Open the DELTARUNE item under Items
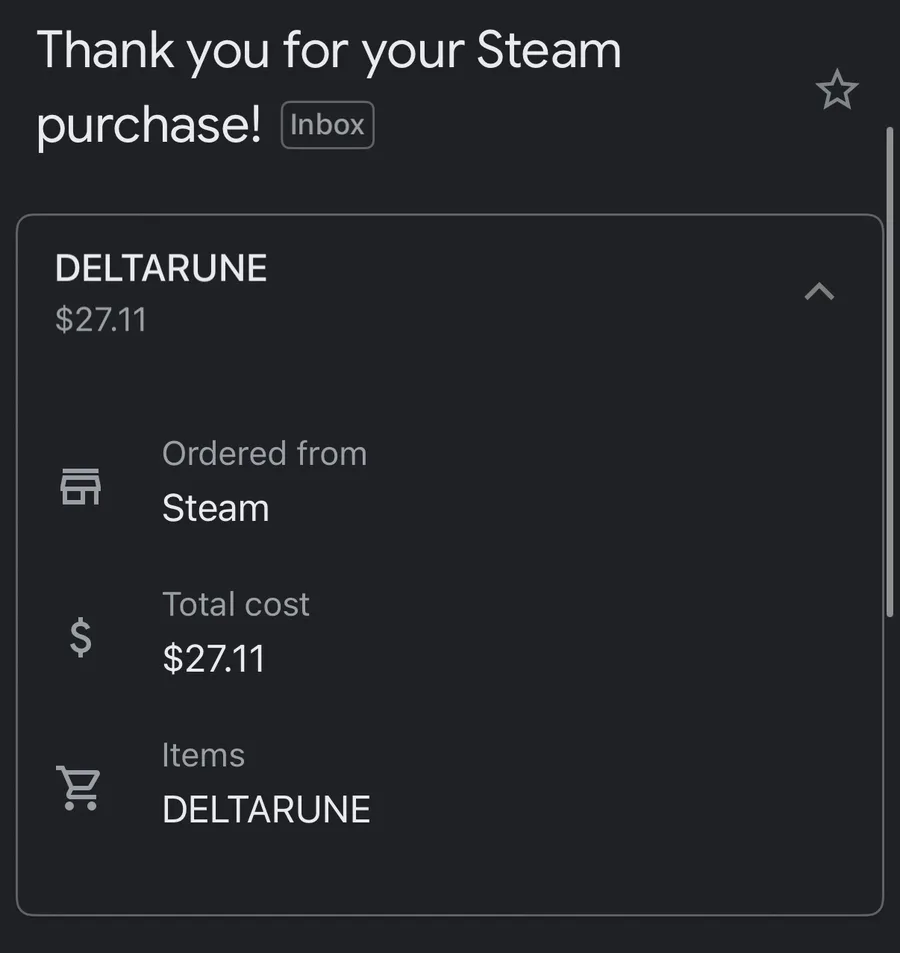The image size is (900, 953). click(266, 809)
